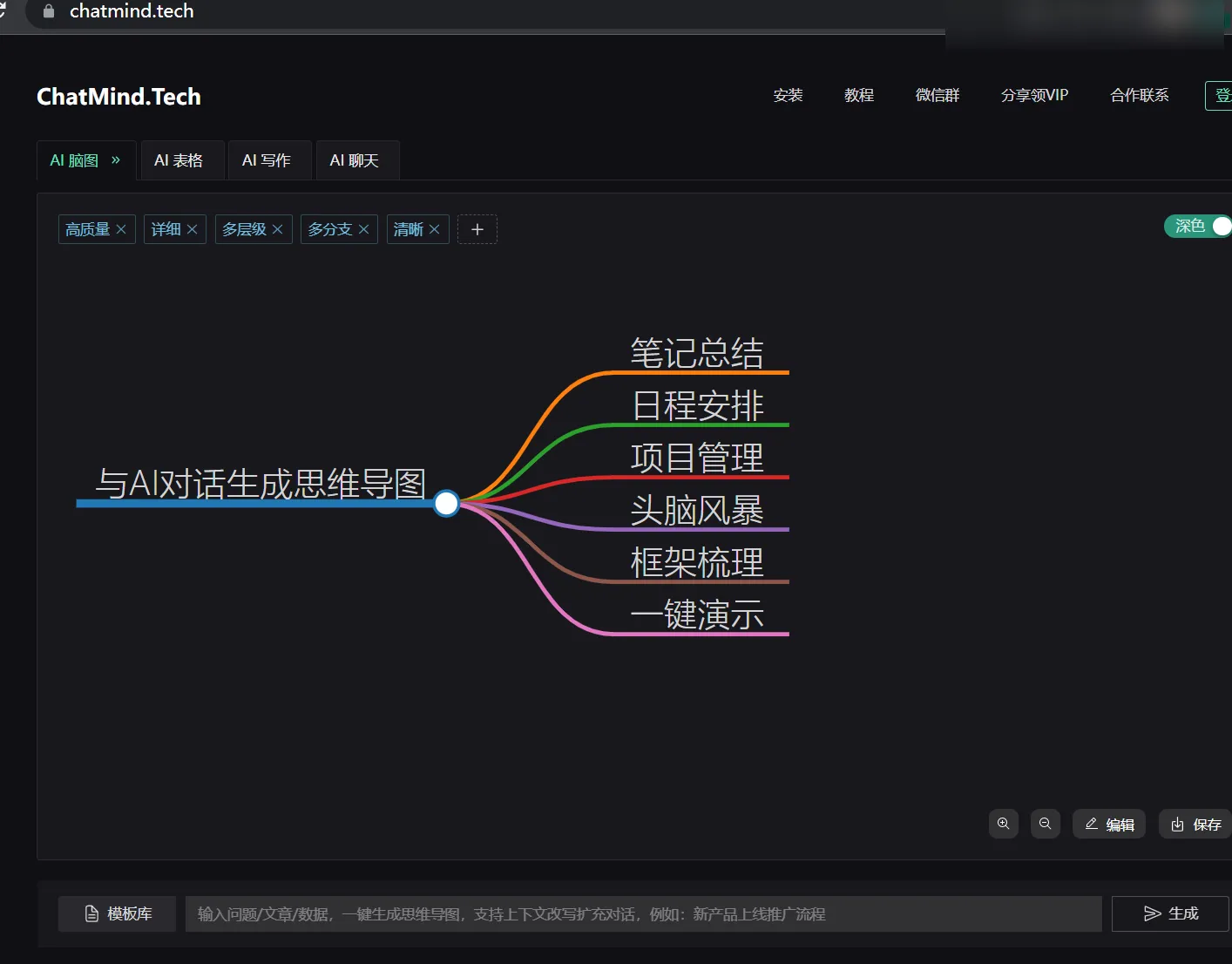Click the pencil edit icon on 编辑 button
Screen dimensions: 1232x964
coord(1092,824)
